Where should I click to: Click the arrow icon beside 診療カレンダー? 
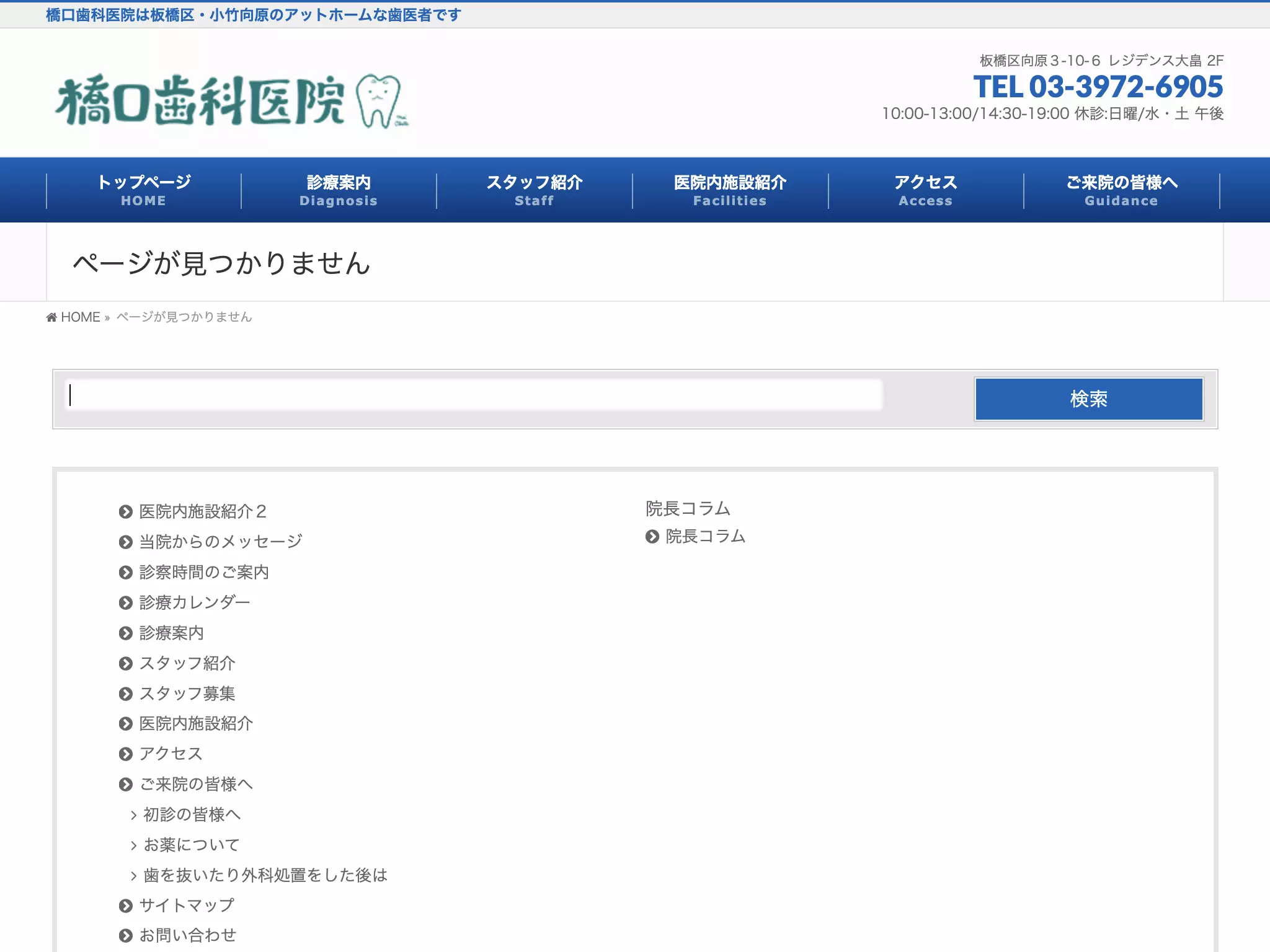(x=126, y=603)
